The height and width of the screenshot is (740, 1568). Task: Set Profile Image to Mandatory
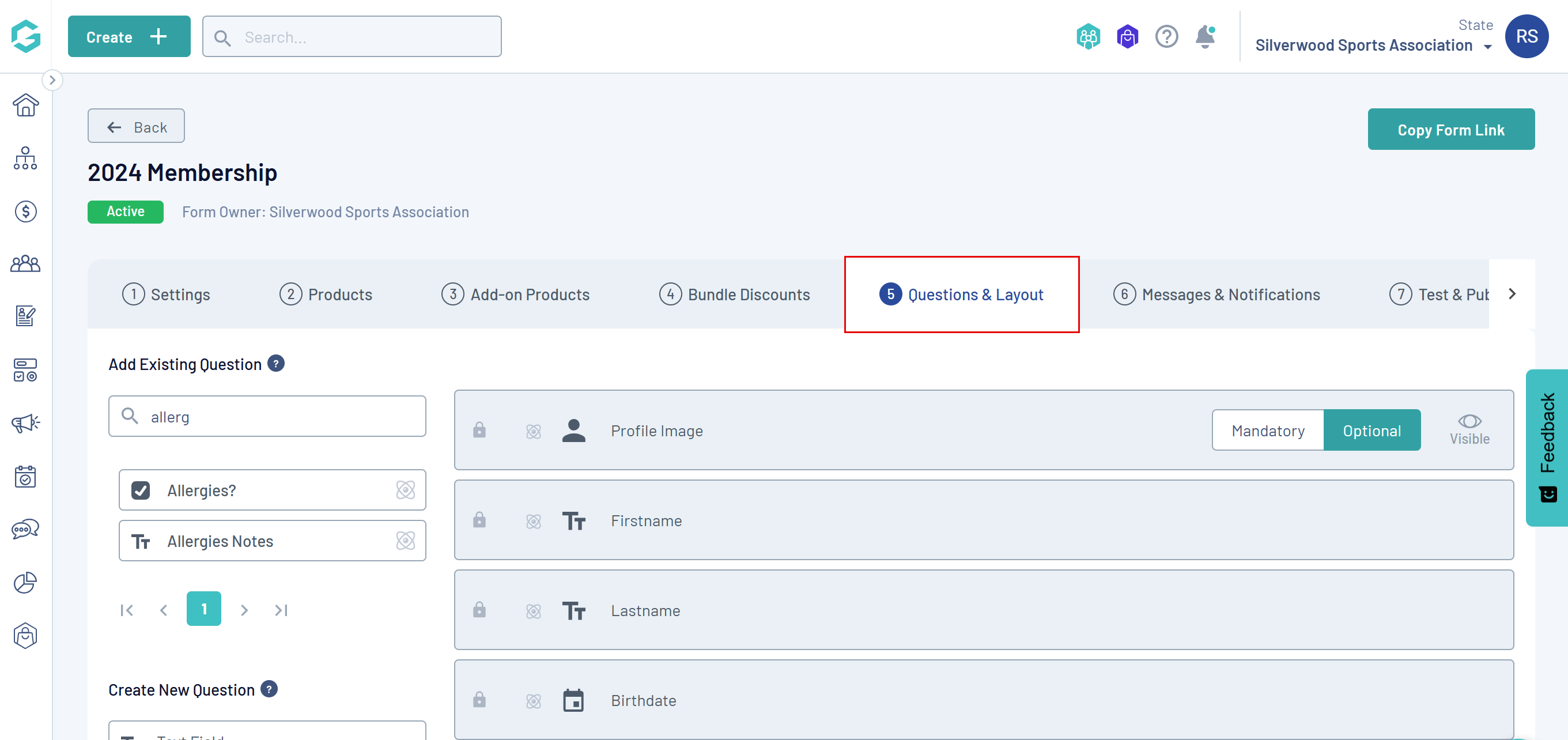pos(1268,431)
